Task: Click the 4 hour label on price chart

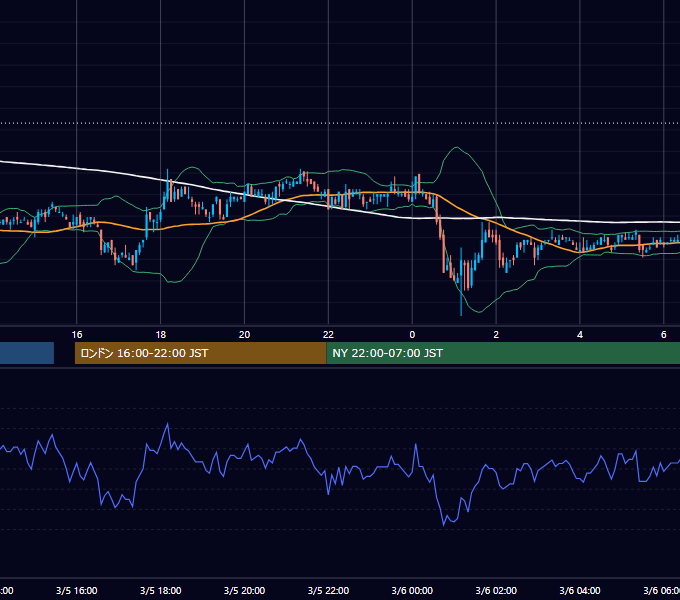Action: click(x=580, y=335)
